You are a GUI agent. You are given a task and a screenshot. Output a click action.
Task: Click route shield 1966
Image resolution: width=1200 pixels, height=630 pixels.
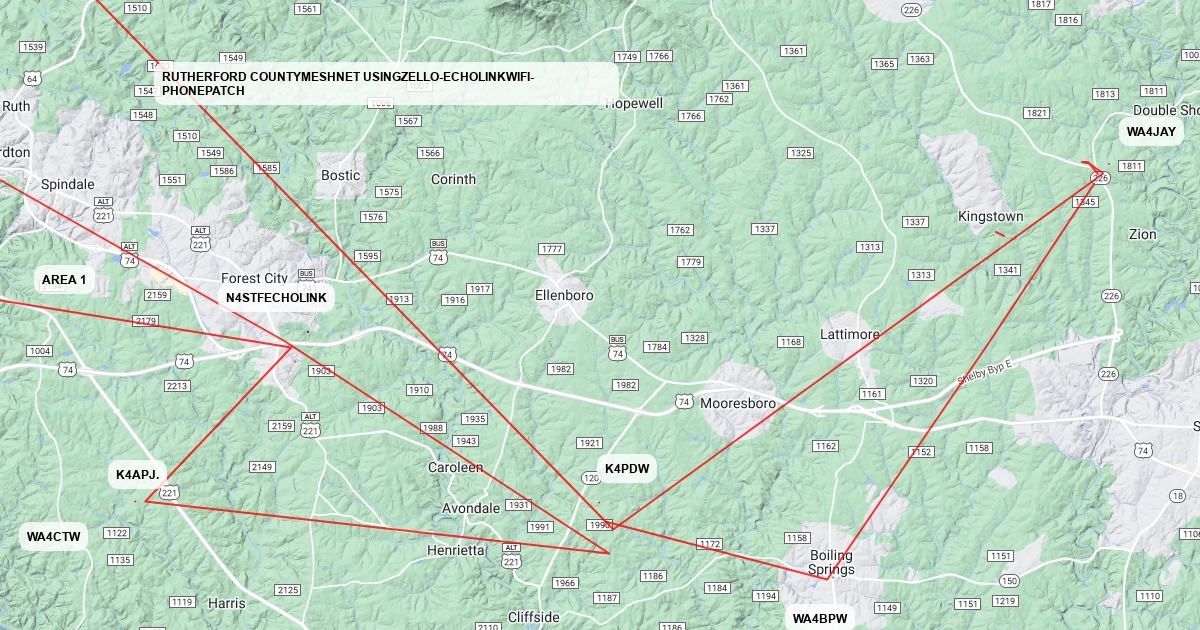click(565, 583)
